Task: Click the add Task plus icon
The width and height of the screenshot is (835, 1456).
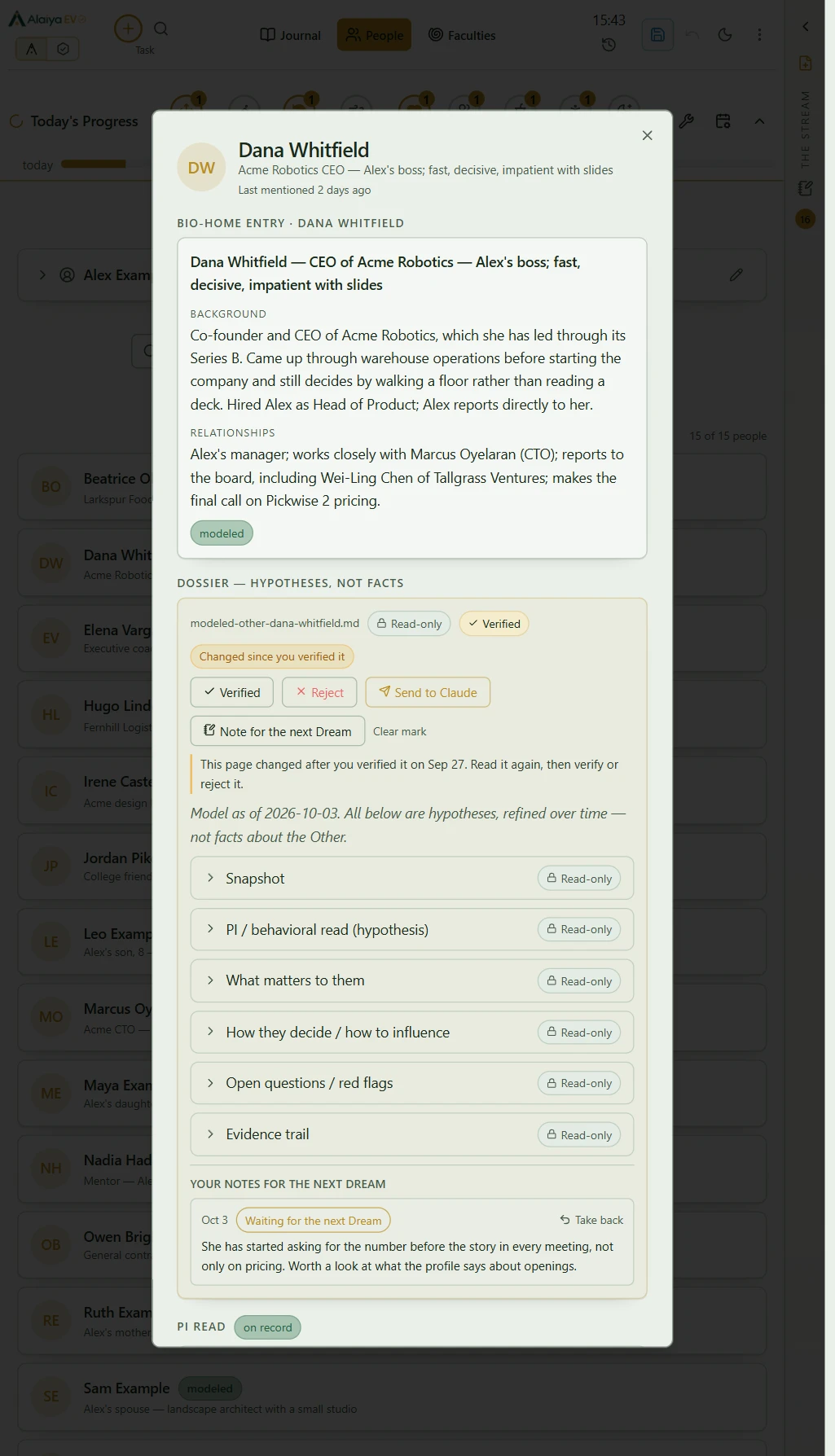Action: point(127,29)
